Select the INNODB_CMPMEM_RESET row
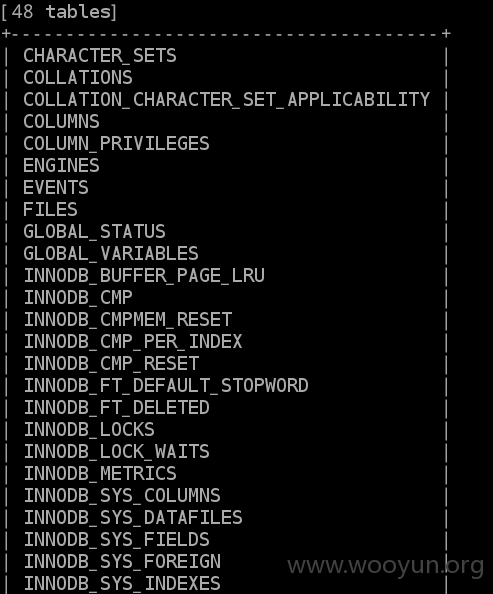 128,319
